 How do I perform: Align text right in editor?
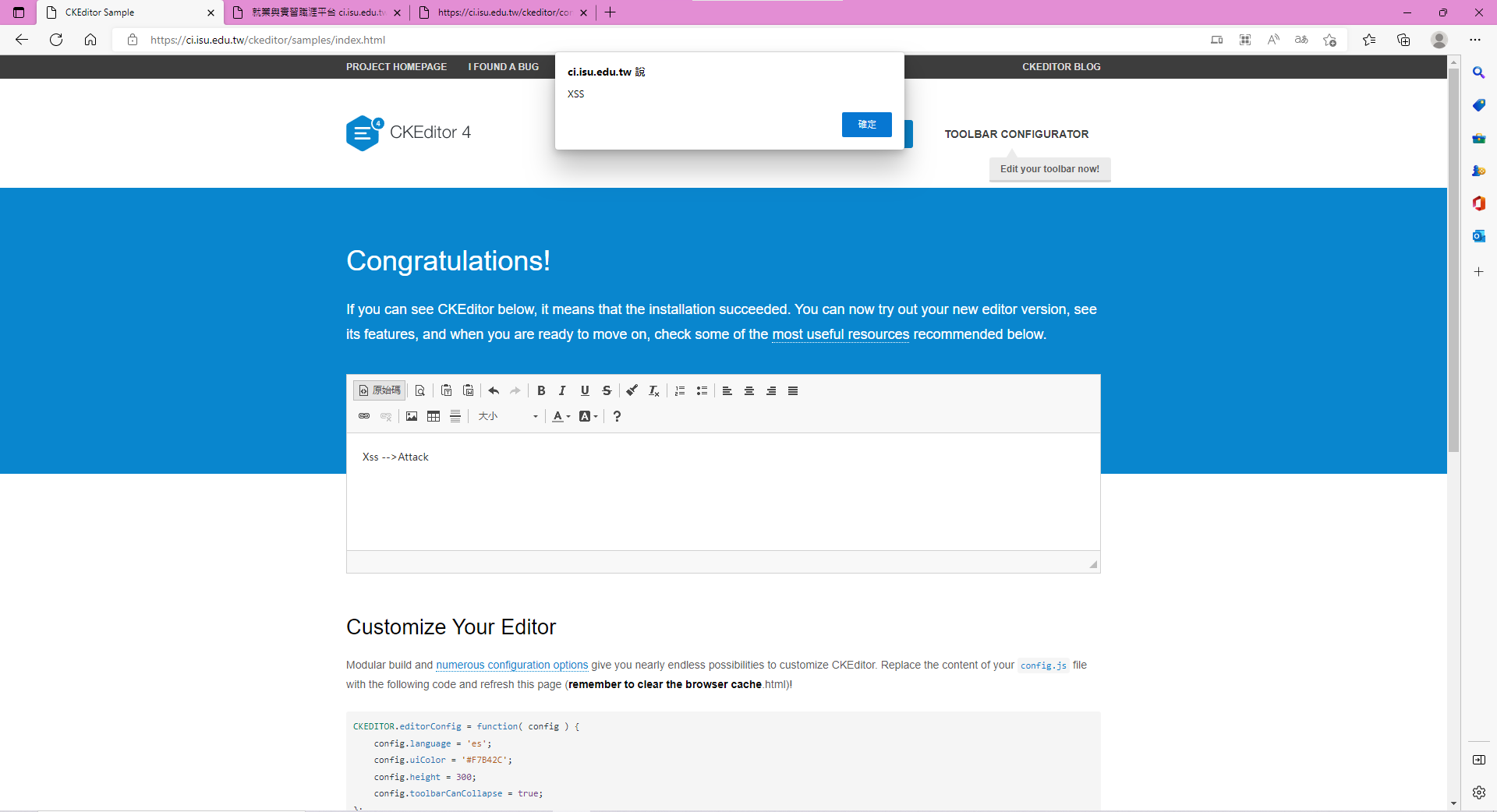[x=771, y=390]
